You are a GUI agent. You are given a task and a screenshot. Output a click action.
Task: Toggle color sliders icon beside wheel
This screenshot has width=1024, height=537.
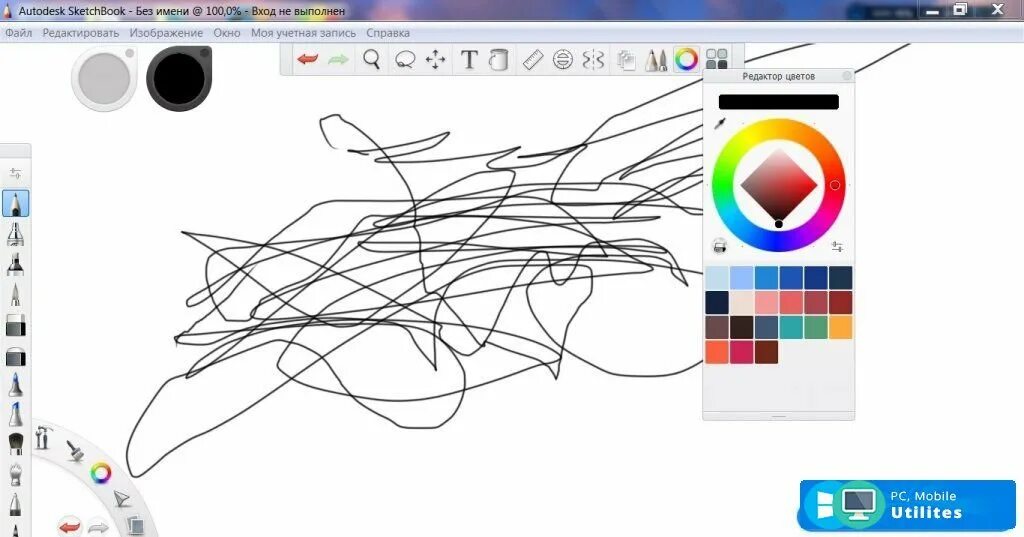coord(837,246)
